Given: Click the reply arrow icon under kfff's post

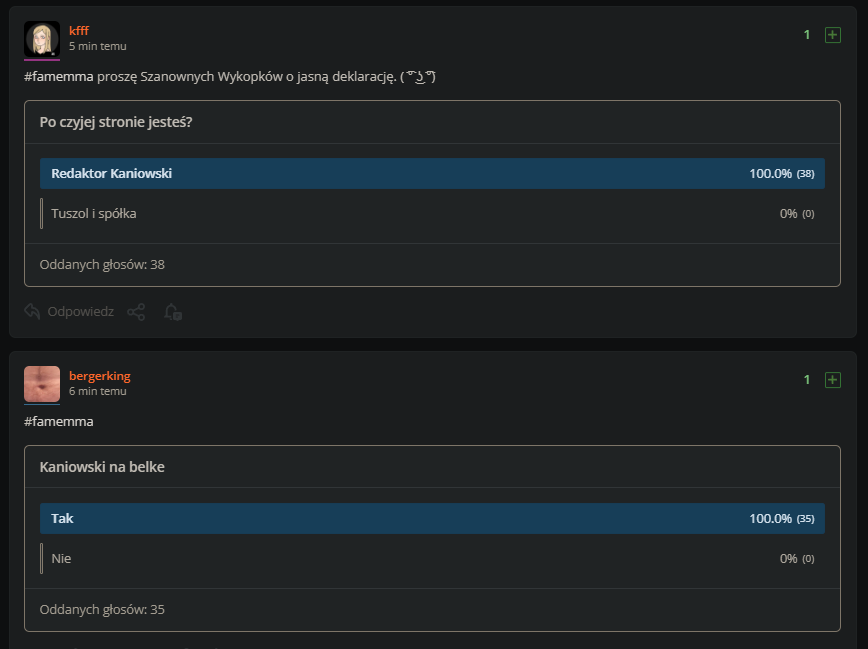Looking at the screenshot, I should 32,312.
